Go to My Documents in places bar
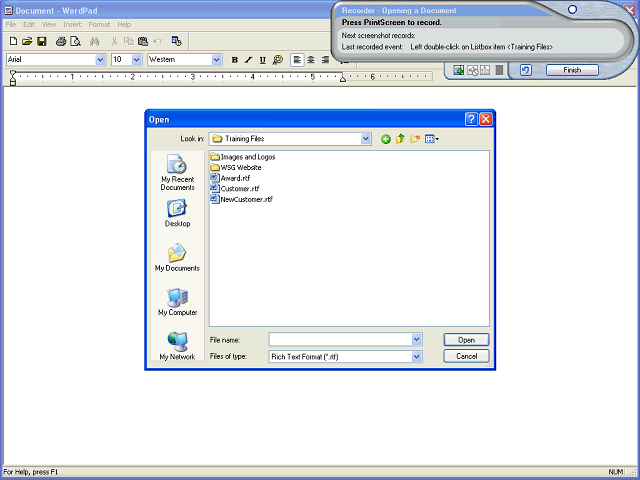This screenshot has height=480, width=640. [178, 258]
